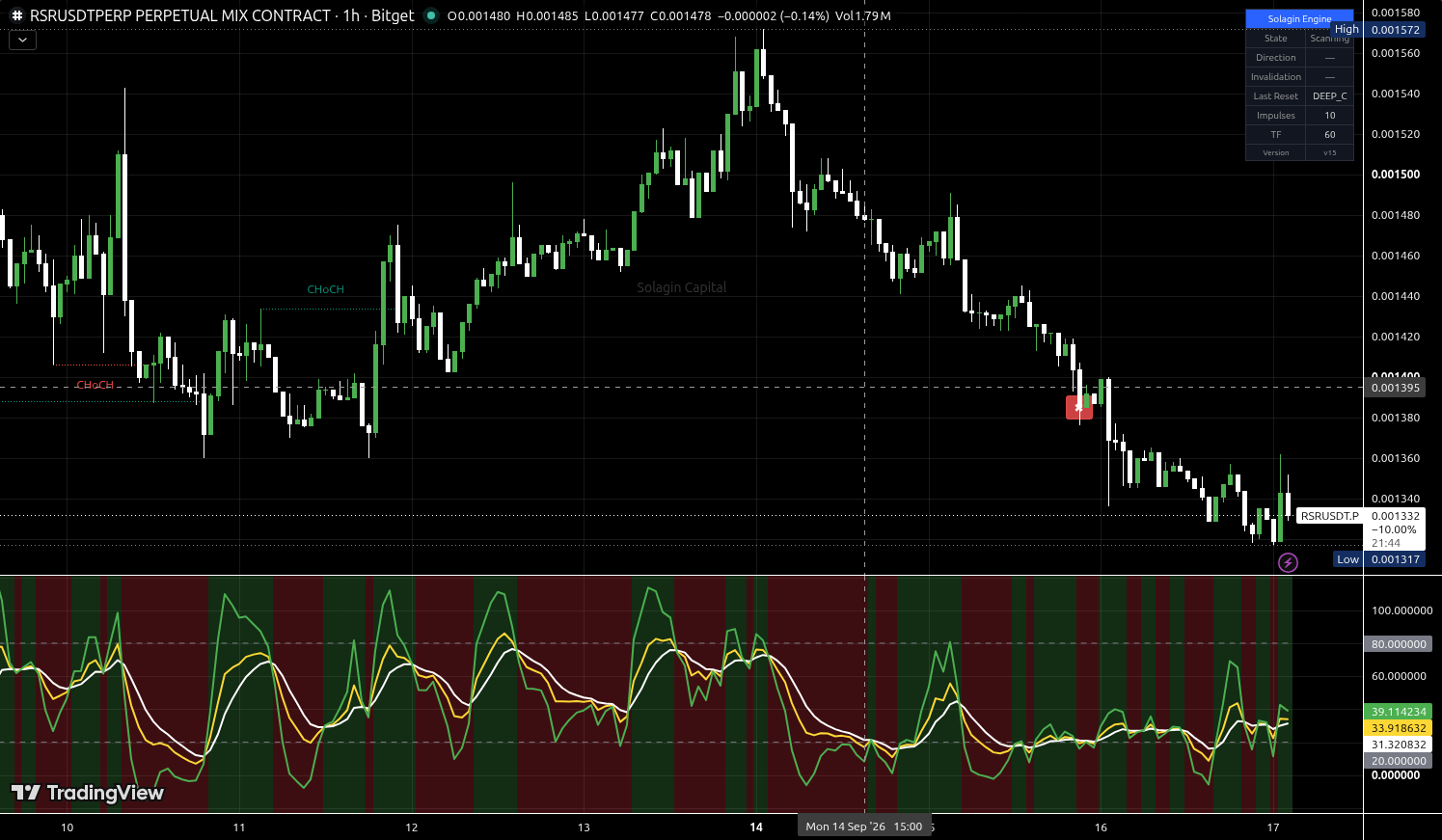Click the crosshair price label 0.001395
Screen dimensions: 1442x840
(x=1396, y=388)
